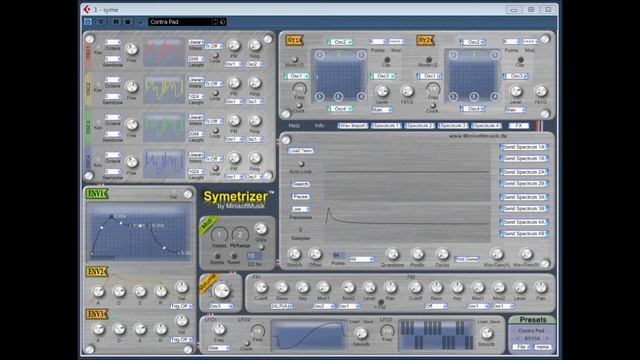
Task: Toggle XY1 Clip switch
Action: 387,60
